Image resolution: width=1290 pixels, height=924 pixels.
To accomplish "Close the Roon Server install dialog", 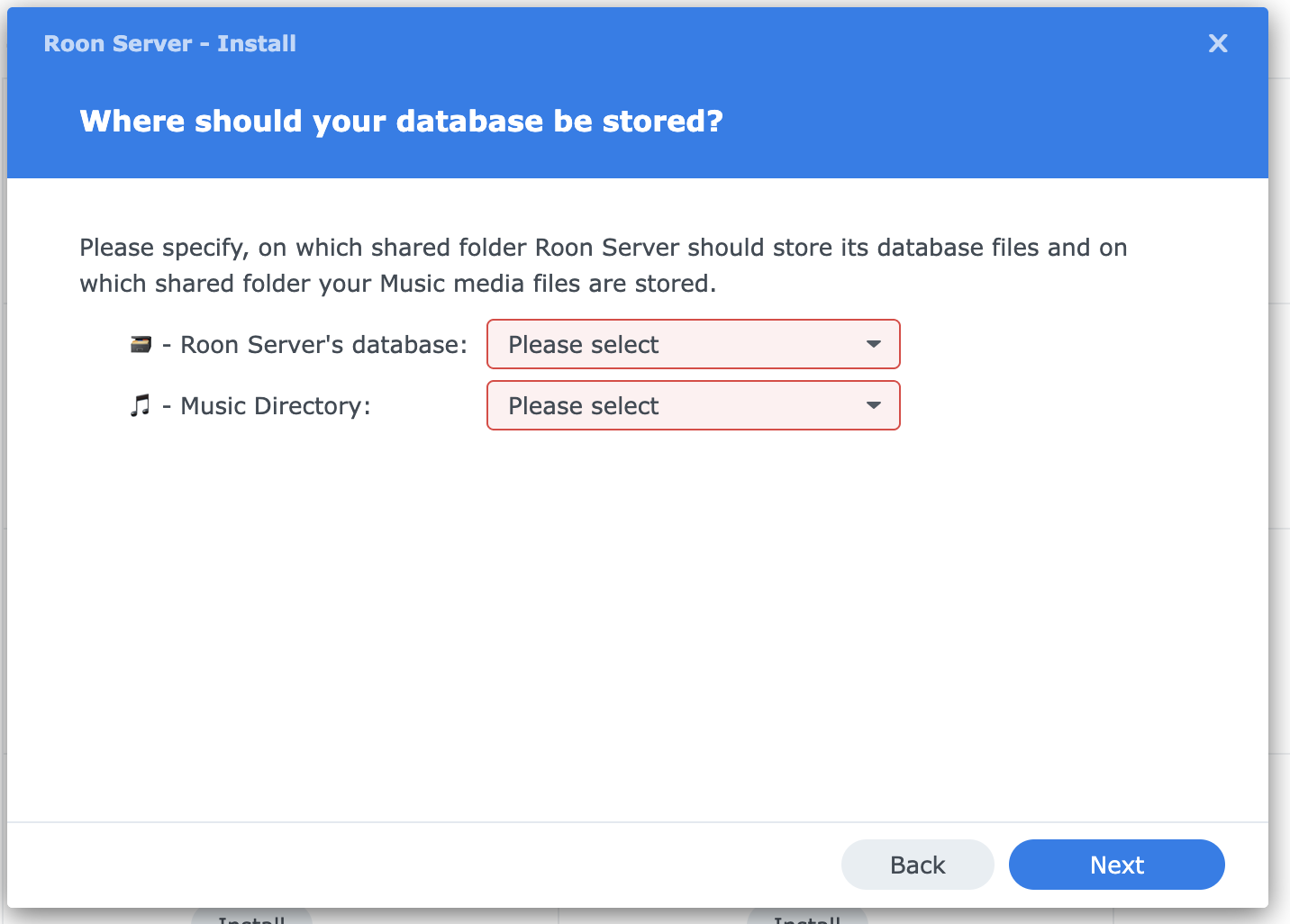I will click(1218, 43).
